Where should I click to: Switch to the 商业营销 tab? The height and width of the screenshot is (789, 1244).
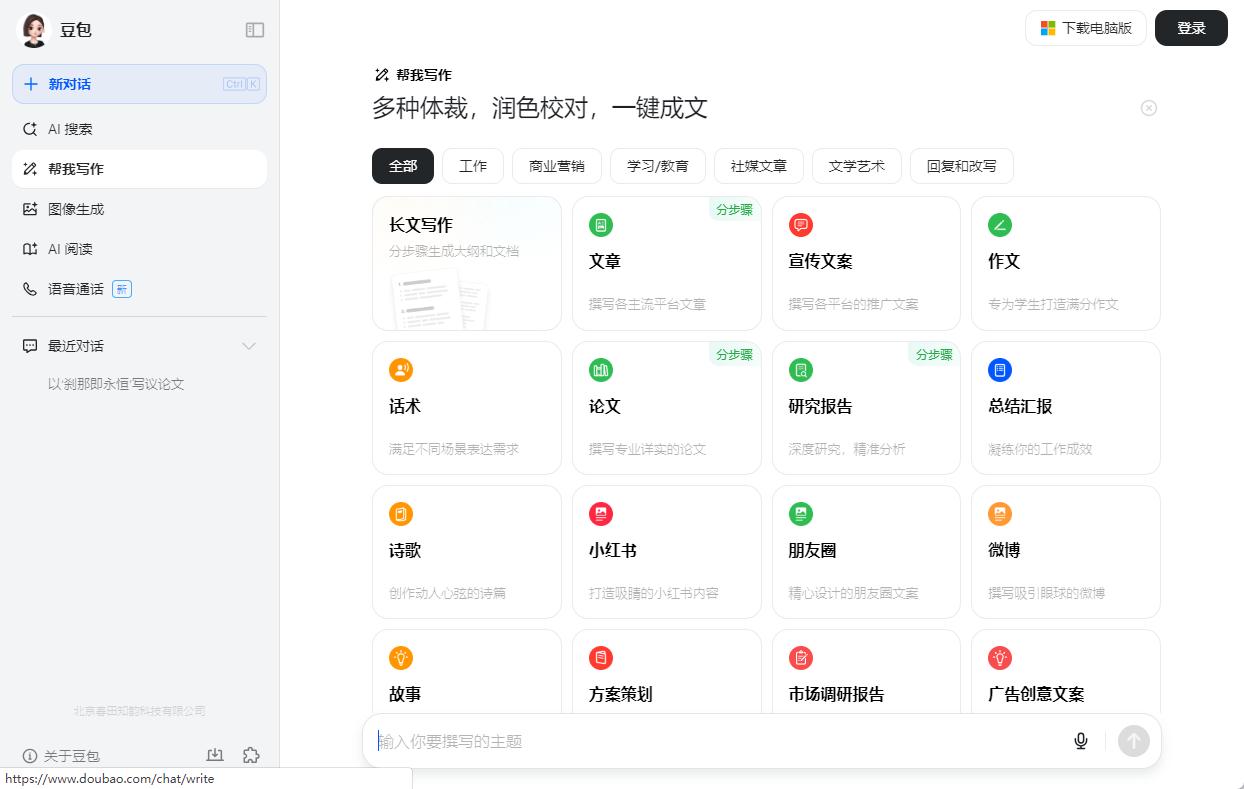[556, 166]
